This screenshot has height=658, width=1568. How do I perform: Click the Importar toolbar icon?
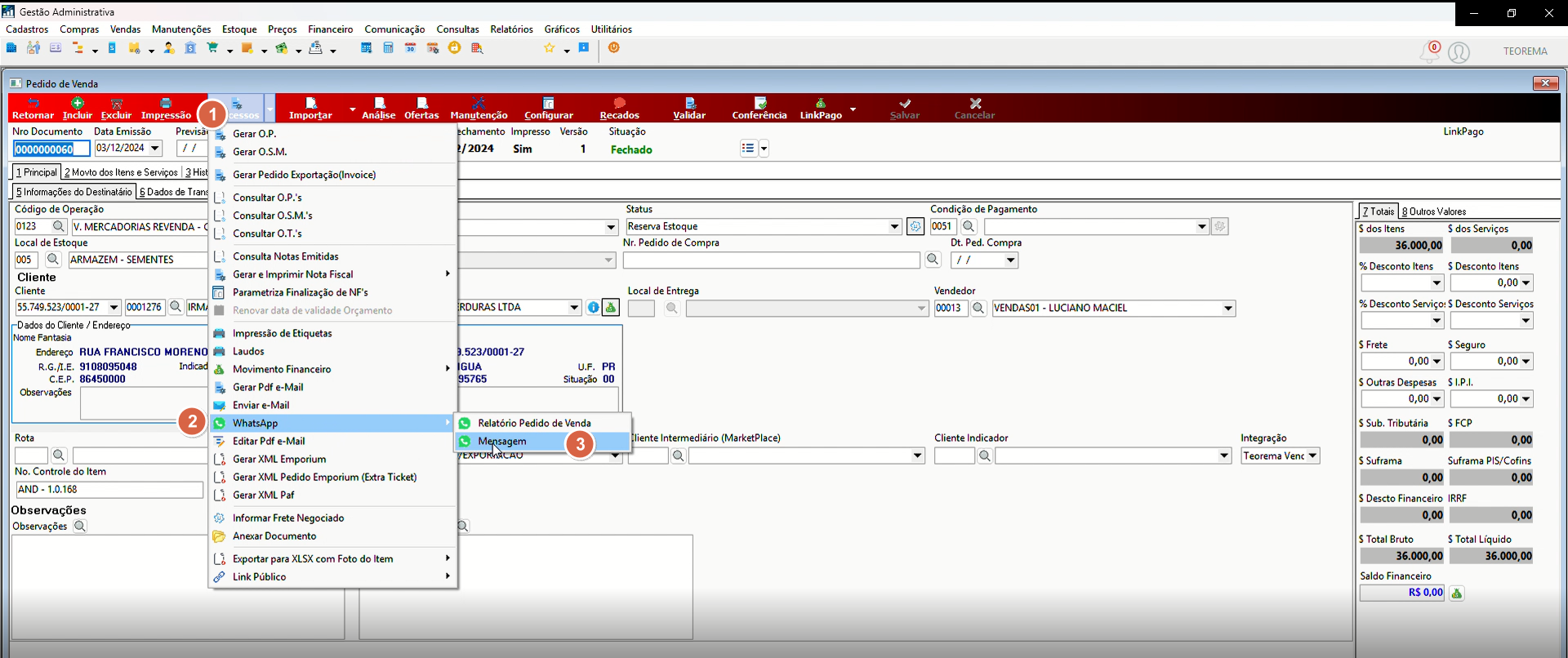coord(310,108)
